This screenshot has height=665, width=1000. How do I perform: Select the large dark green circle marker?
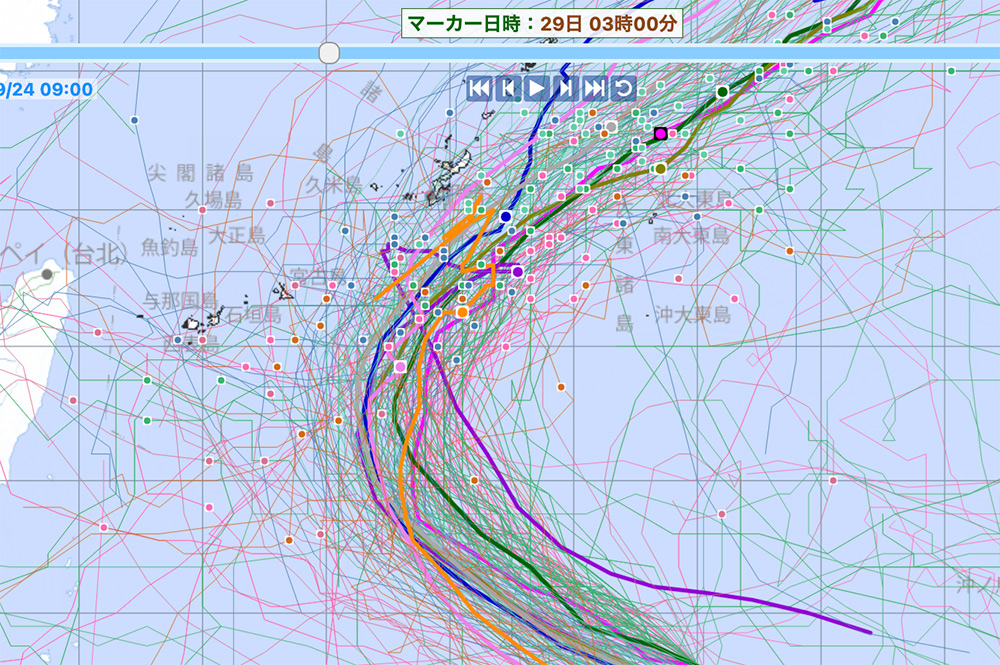coord(722,92)
